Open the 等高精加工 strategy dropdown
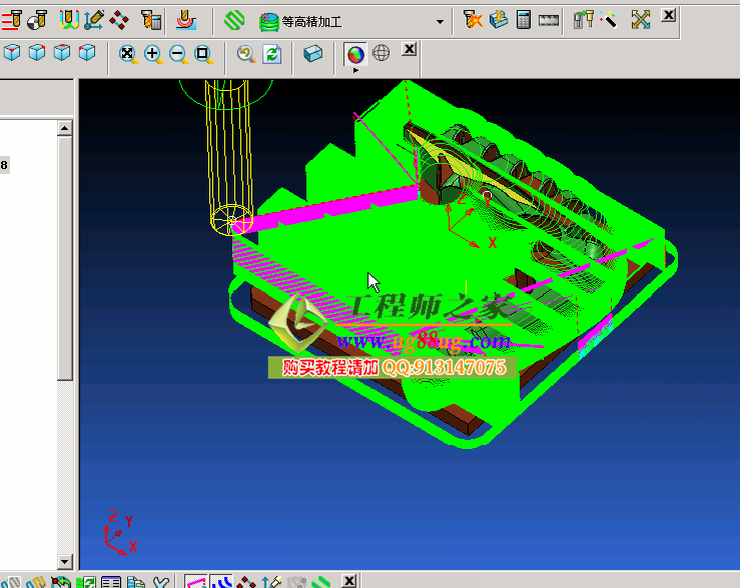740x588 pixels. click(440, 21)
